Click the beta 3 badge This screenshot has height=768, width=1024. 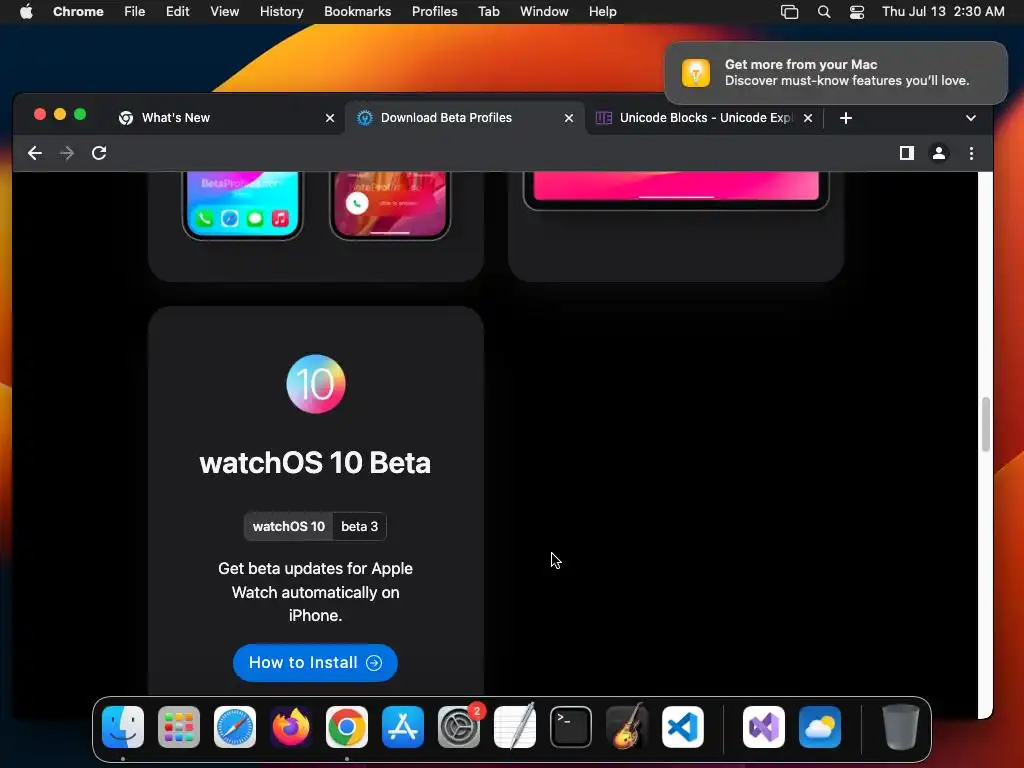359,526
